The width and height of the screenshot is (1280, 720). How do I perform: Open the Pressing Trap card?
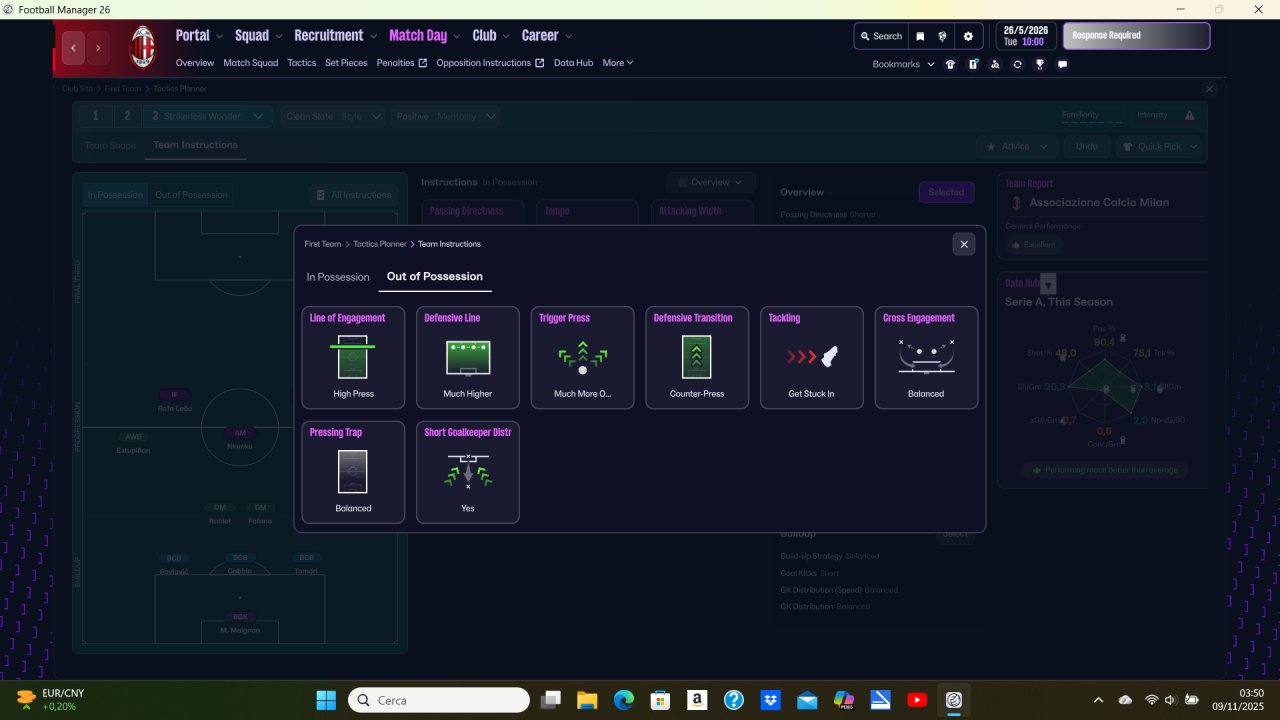click(x=353, y=472)
